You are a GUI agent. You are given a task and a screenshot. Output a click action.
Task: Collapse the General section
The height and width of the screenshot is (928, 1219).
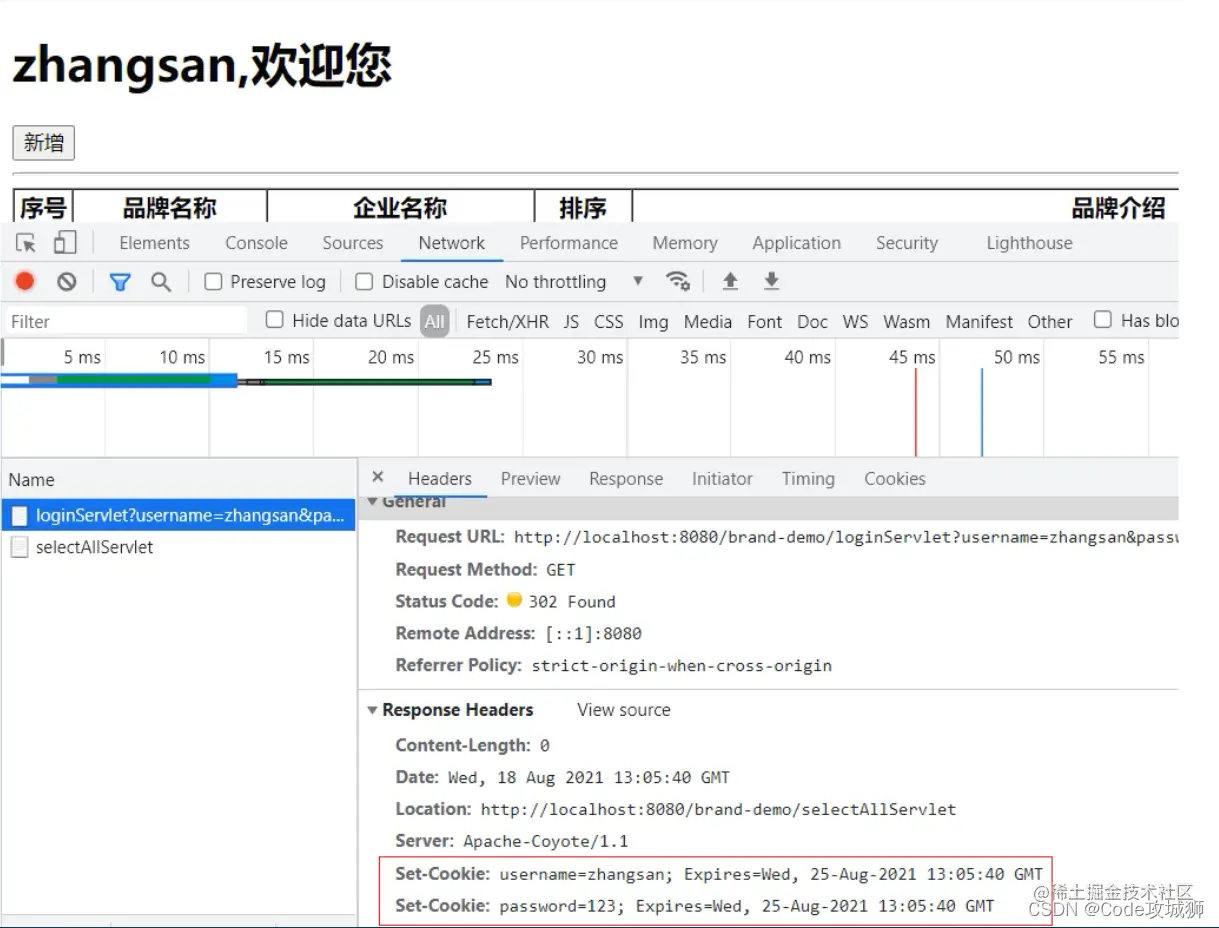(372, 501)
